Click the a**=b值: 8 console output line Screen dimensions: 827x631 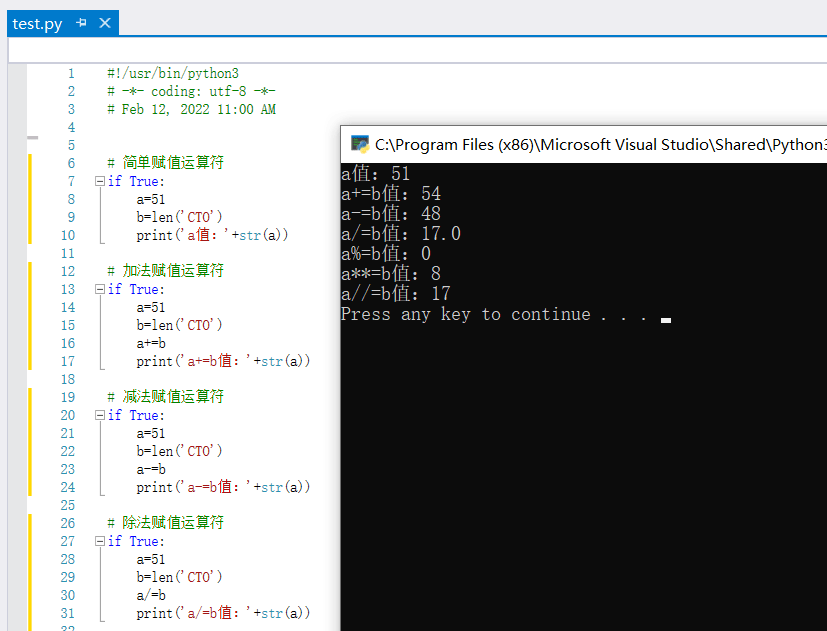(x=390, y=273)
